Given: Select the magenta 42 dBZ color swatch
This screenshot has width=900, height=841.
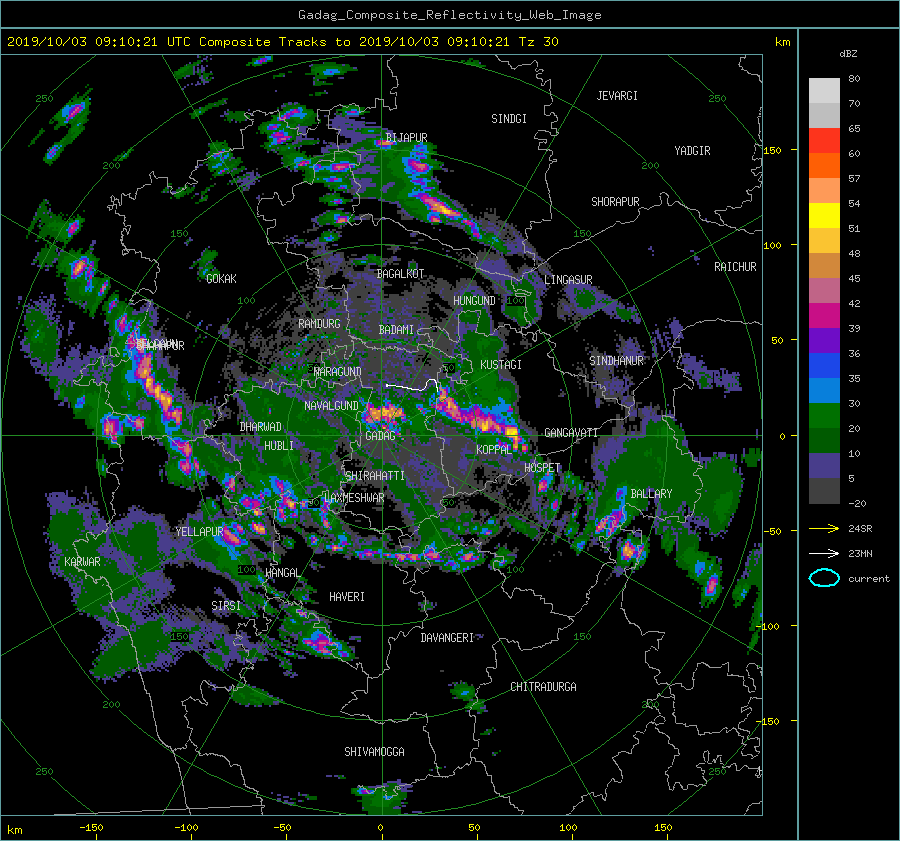Looking at the screenshot, I should click(x=824, y=315).
